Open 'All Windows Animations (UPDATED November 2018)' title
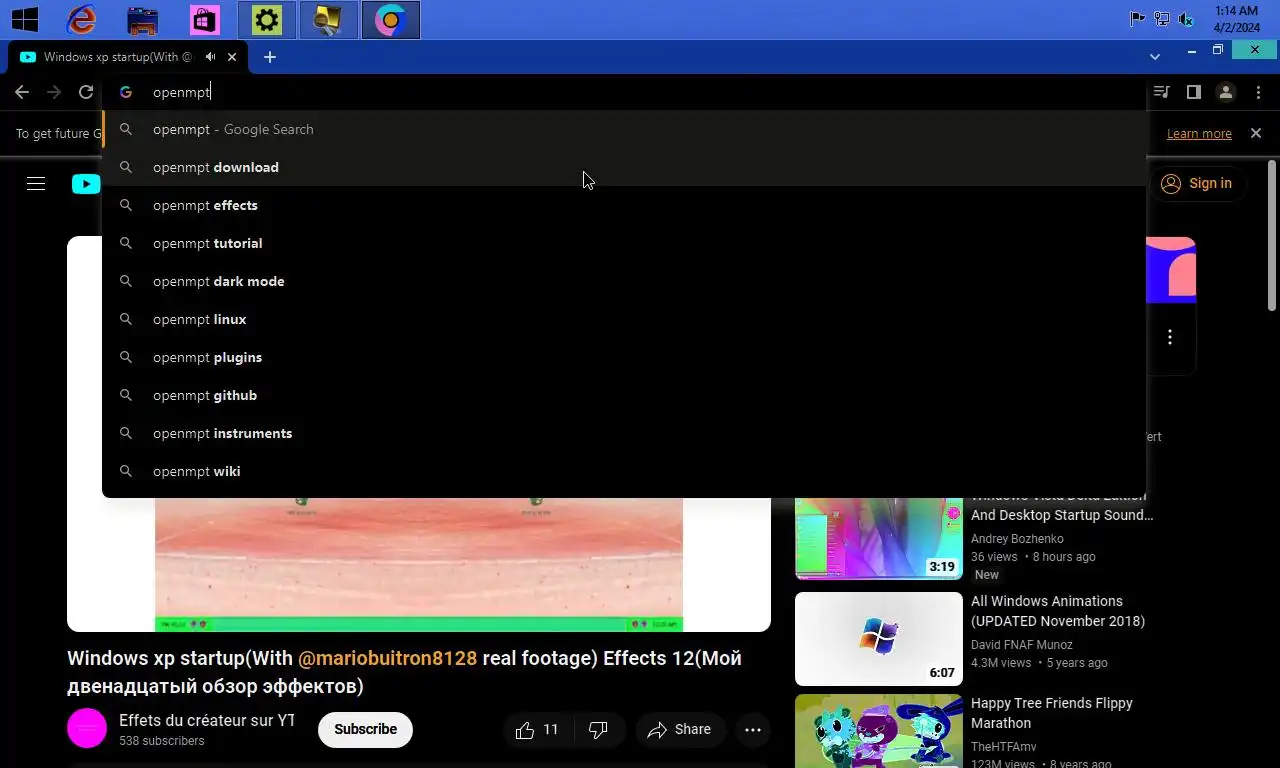This screenshot has width=1280, height=768. pos(1058,611)
